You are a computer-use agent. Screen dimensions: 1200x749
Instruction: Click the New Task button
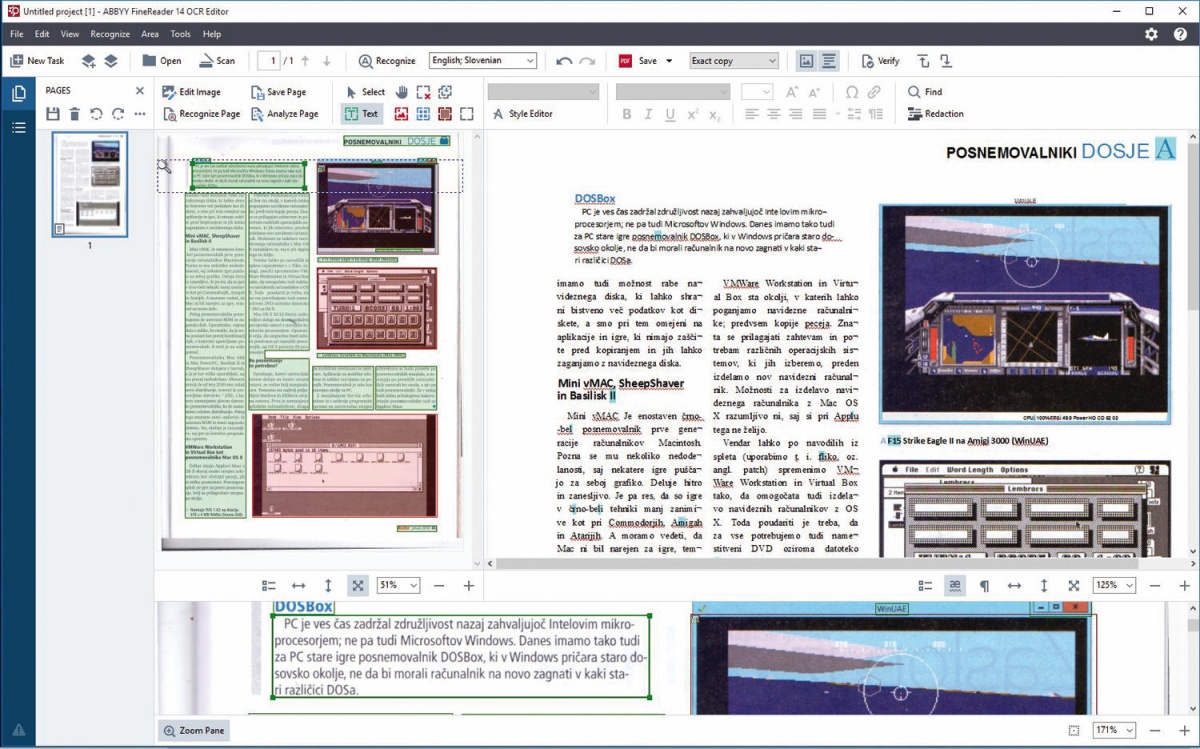tap(37, 61)
